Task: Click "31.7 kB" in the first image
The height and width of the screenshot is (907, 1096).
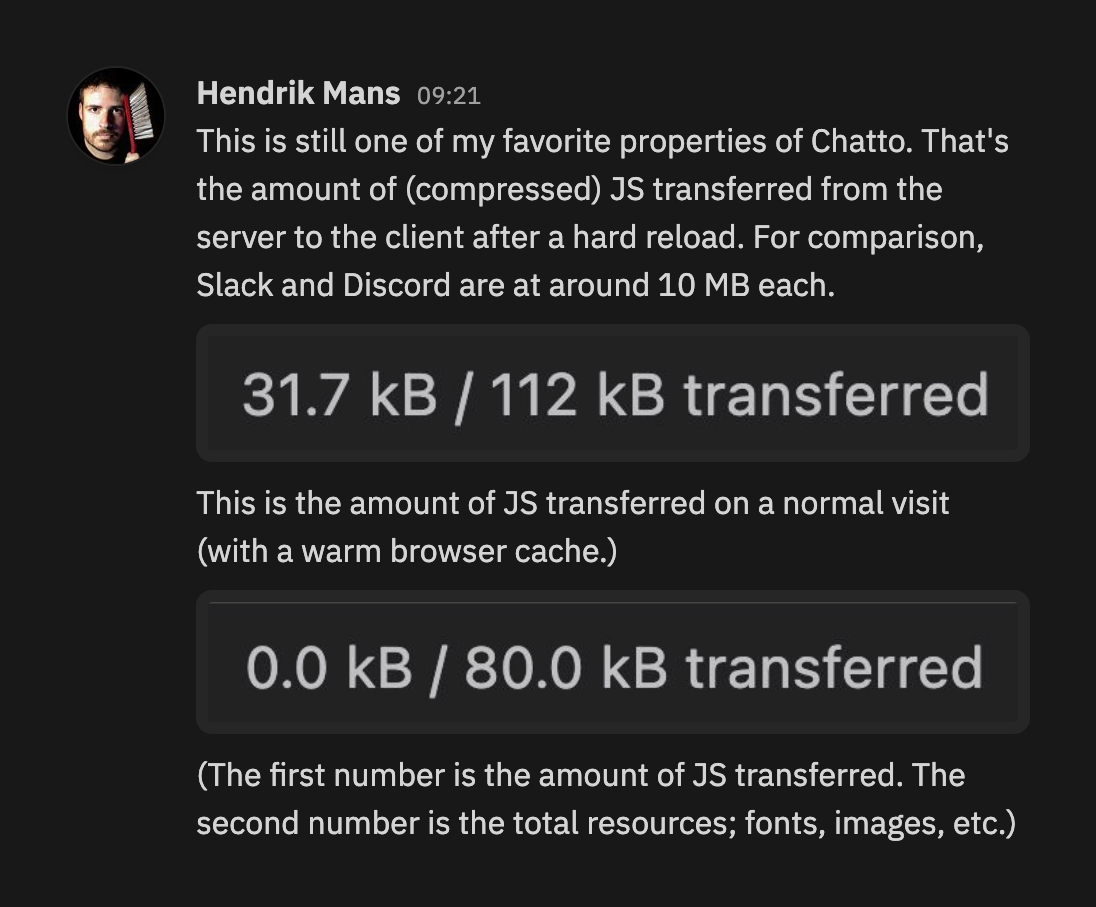Action: tap(339, 394)
